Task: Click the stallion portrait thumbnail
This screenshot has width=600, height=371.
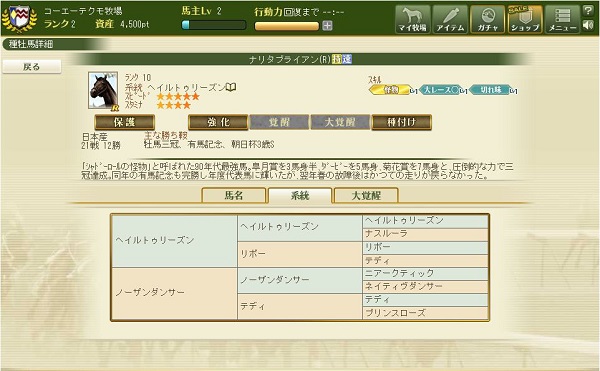Action: point(103,91)
